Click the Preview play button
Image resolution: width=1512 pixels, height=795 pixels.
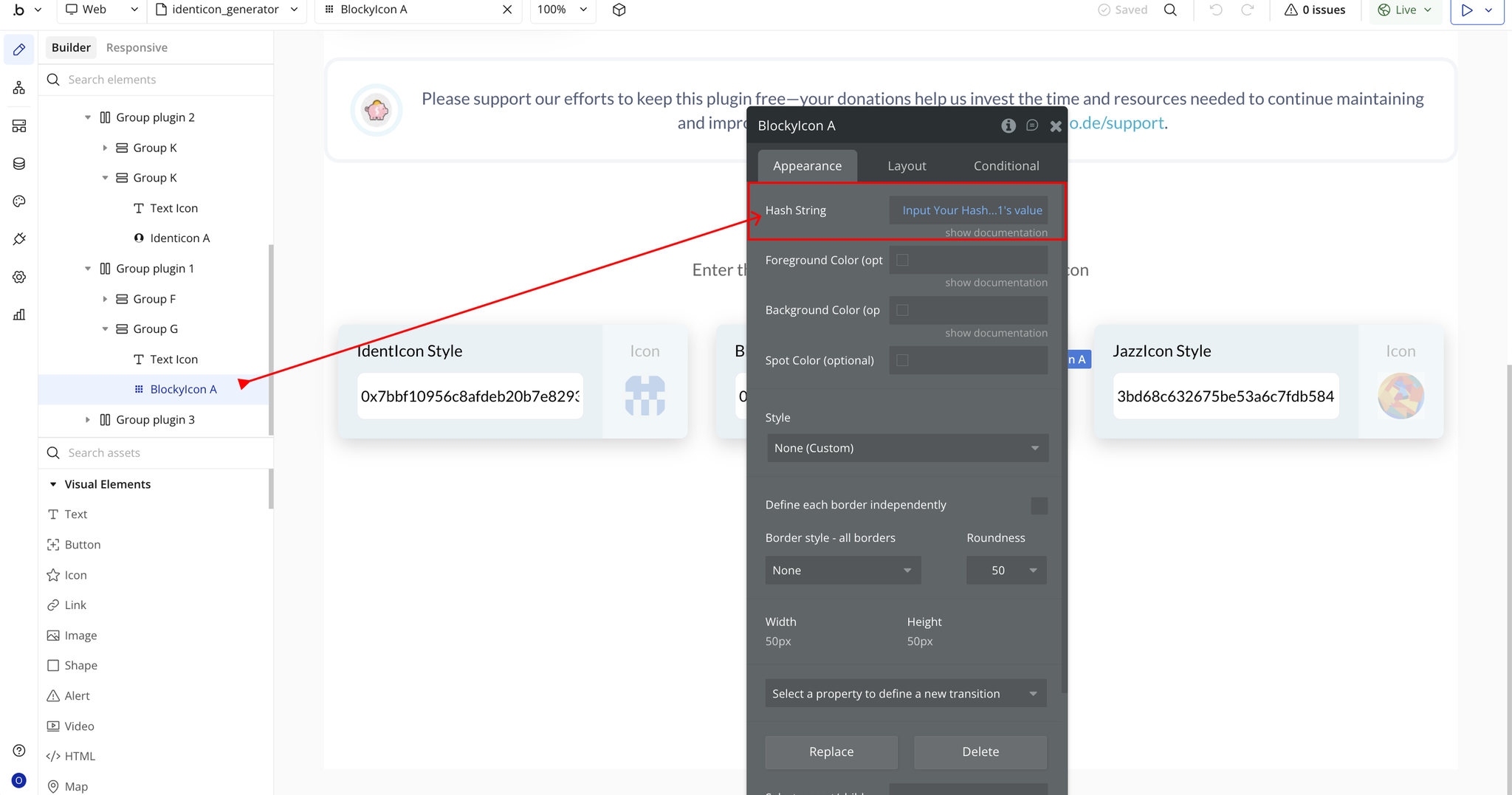click(x=1467, y=10)
